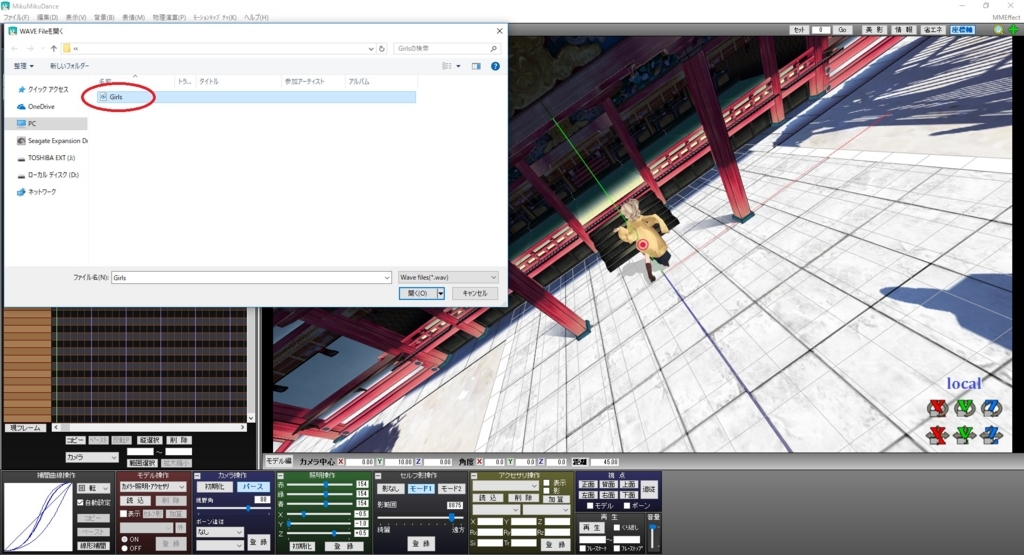Open the Help (ヘルプ) menu

click(x=256, y=18)
